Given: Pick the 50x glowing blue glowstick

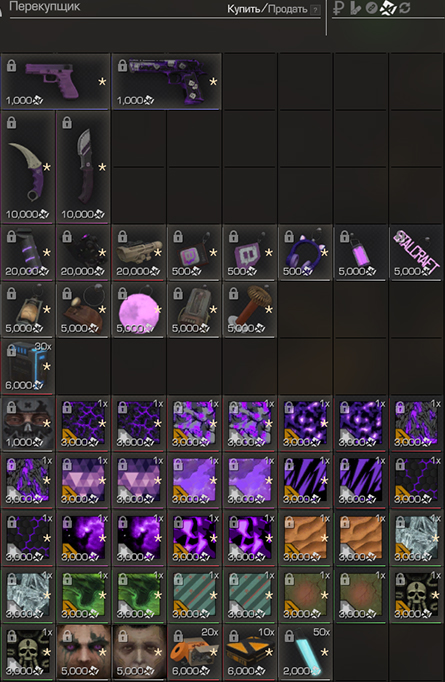Looking at the screenshot, I should (305, 652).
